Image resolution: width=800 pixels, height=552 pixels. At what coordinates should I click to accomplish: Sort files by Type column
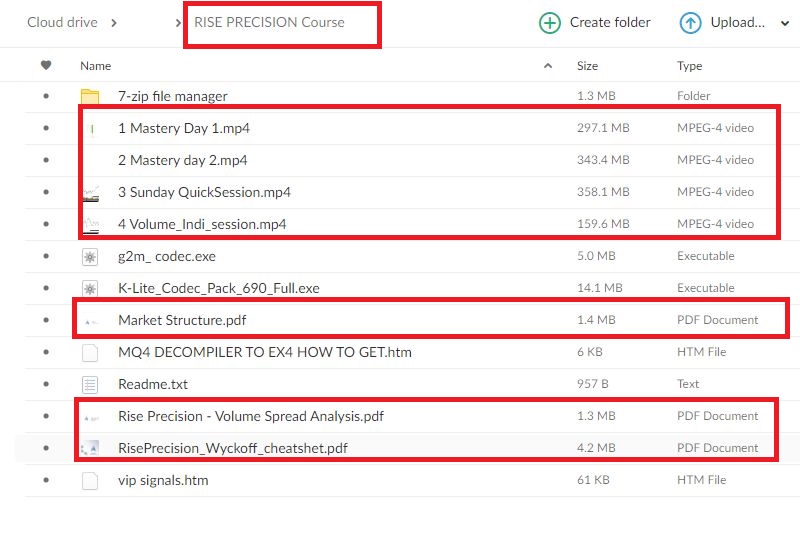[x=689, y=66]
